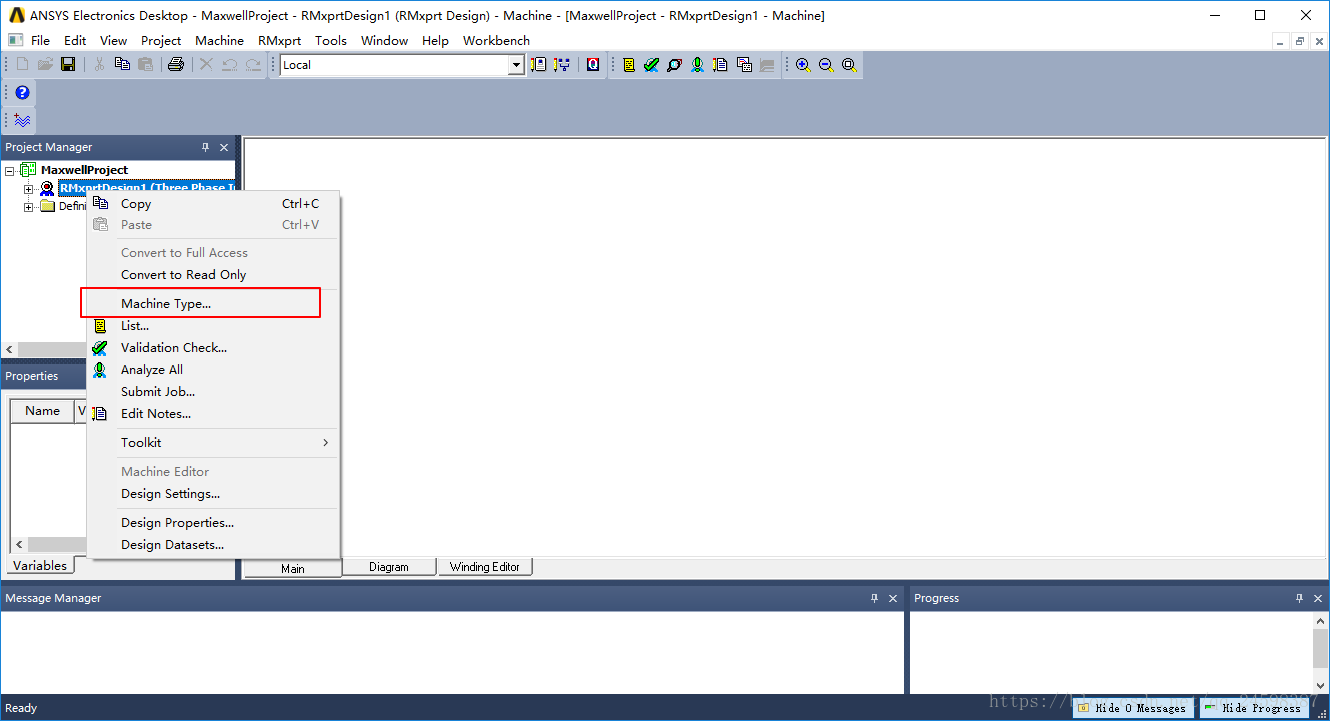Image resolution: width=1330 pixels, height=721 pixels.
Task: Open Help with the blue question mark icon
Action: (22, 92)
